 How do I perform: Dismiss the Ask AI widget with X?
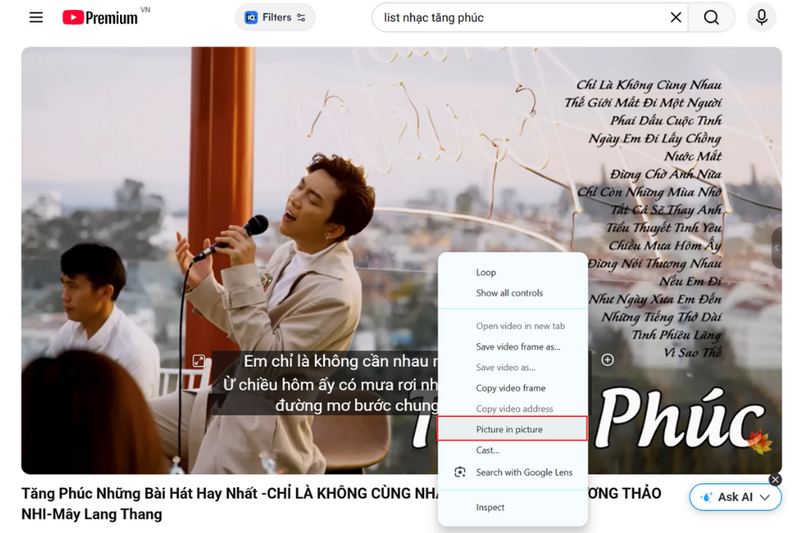(x=775, y=479)
